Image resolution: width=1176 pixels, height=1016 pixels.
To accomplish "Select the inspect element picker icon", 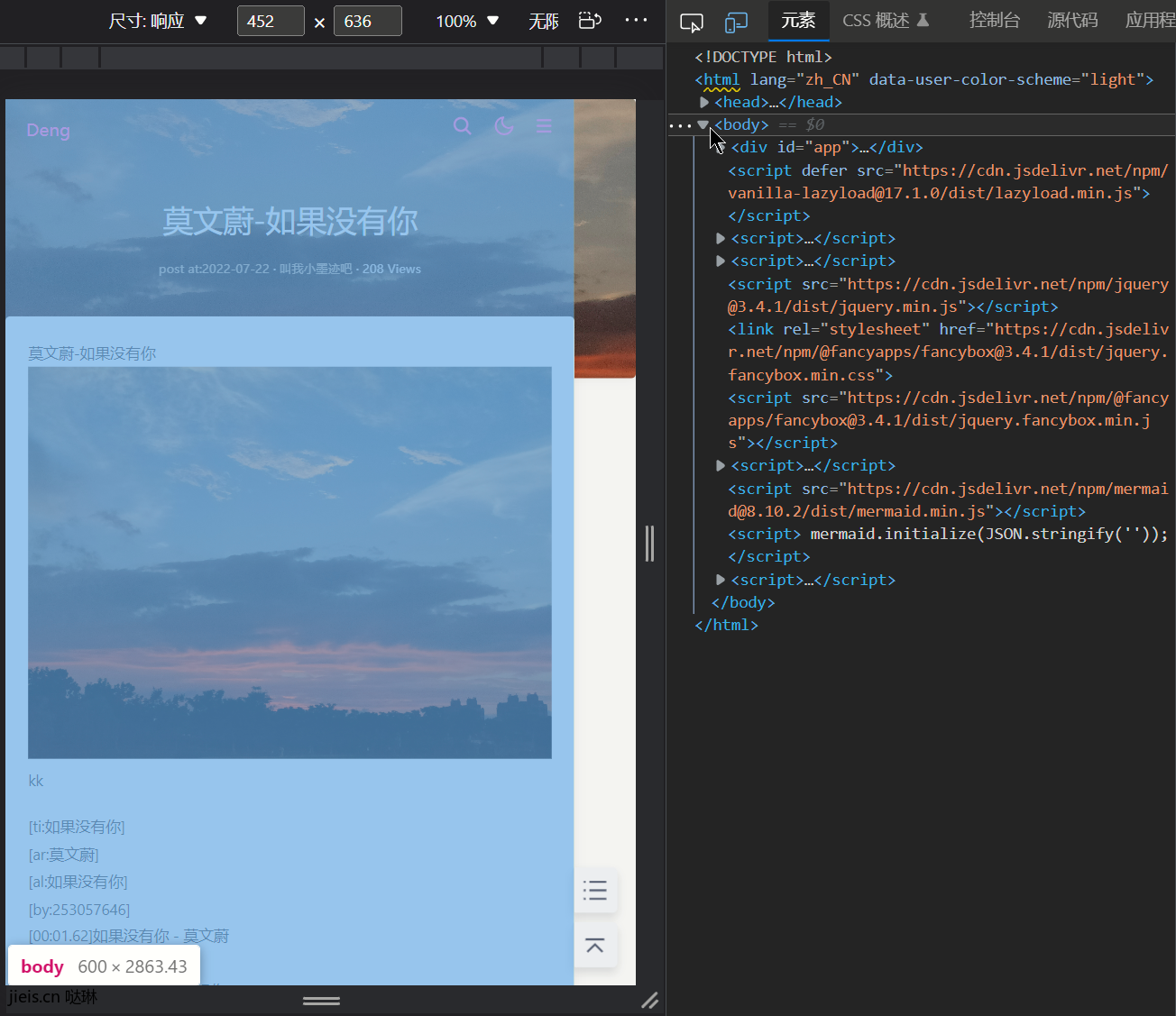I will [x=692, y=22].
